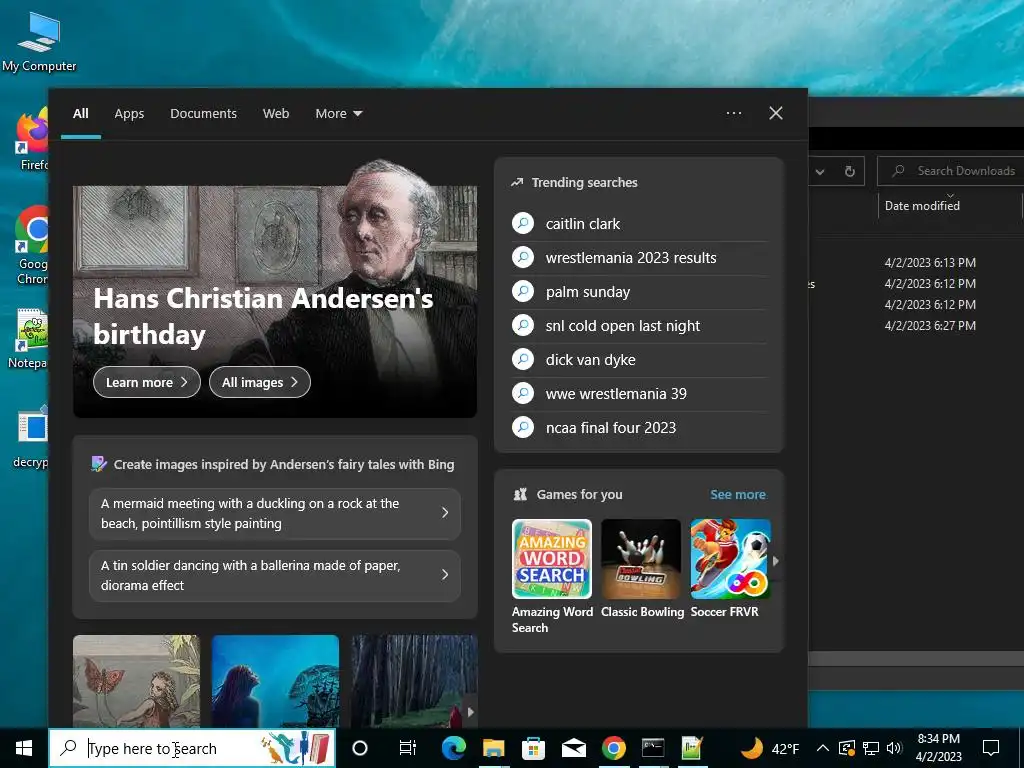This screenshot has height=768, width=1024.
Task: Open the search panel options ellipsis
Action: click(x=734, y=113)
